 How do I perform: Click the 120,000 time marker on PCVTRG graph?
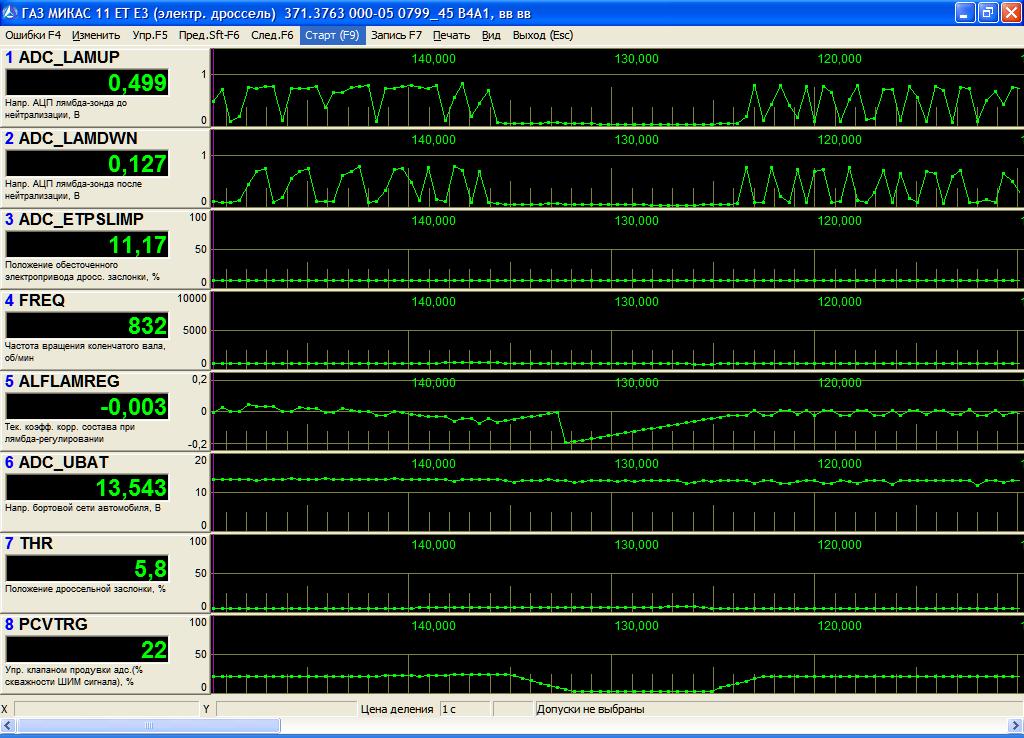[x=840, y=626]
